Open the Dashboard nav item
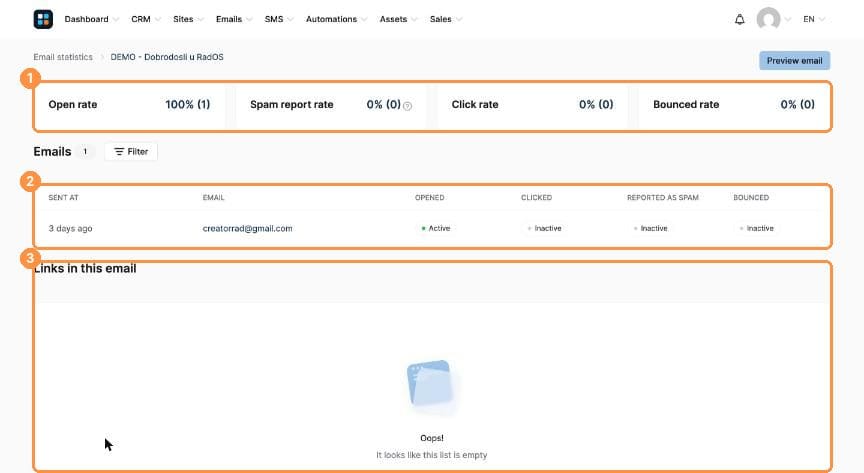 coord(87,19)
